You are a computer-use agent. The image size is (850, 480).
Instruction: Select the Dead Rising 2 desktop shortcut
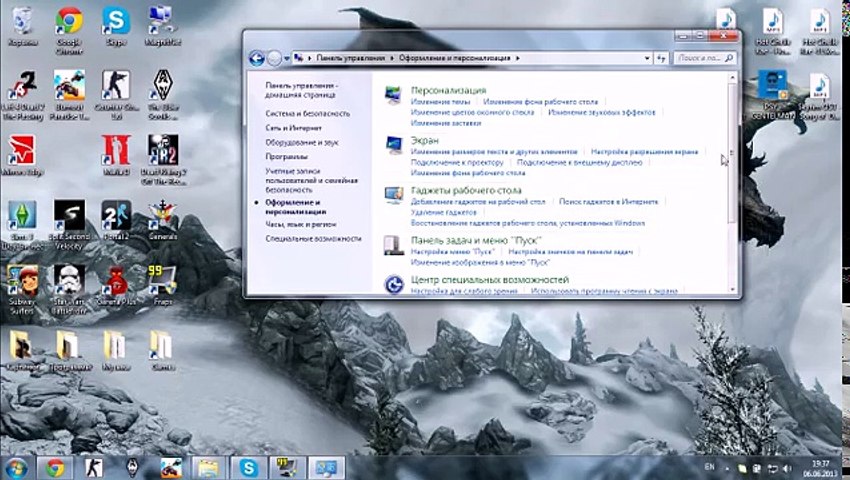163,160
